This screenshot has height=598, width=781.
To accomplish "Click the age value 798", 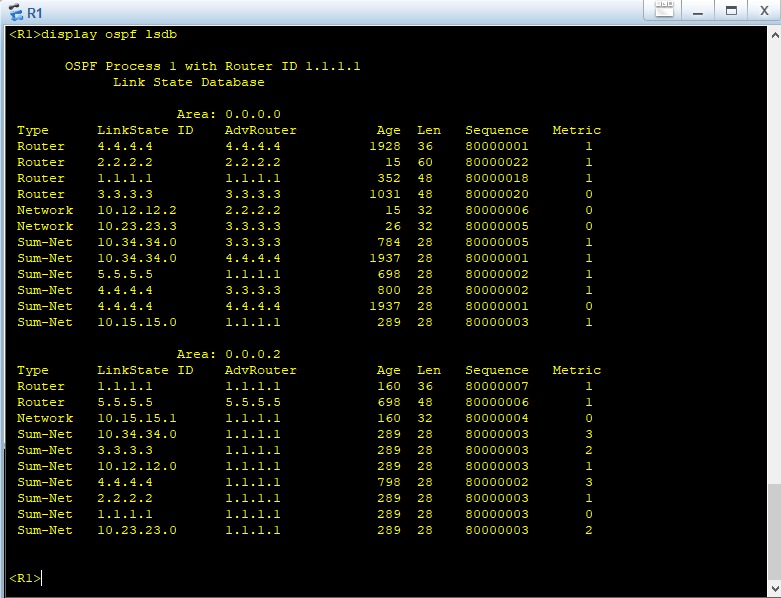I will [389, 482].
